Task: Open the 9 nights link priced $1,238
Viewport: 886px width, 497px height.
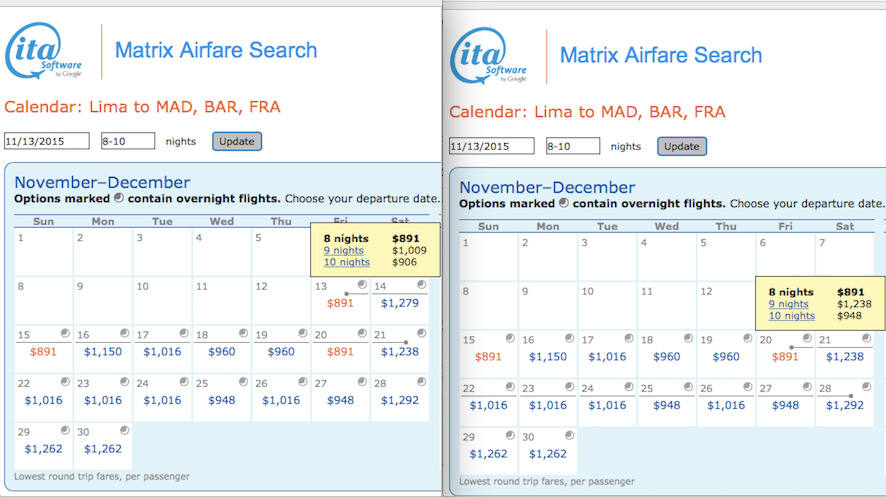Action: click(x=788, y=304)
